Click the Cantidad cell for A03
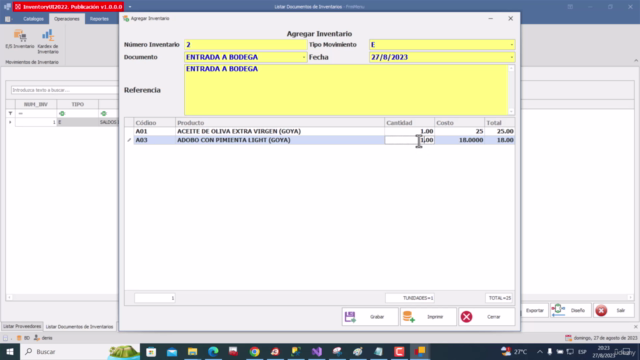 pyautogui.click(x=409, y=140)
